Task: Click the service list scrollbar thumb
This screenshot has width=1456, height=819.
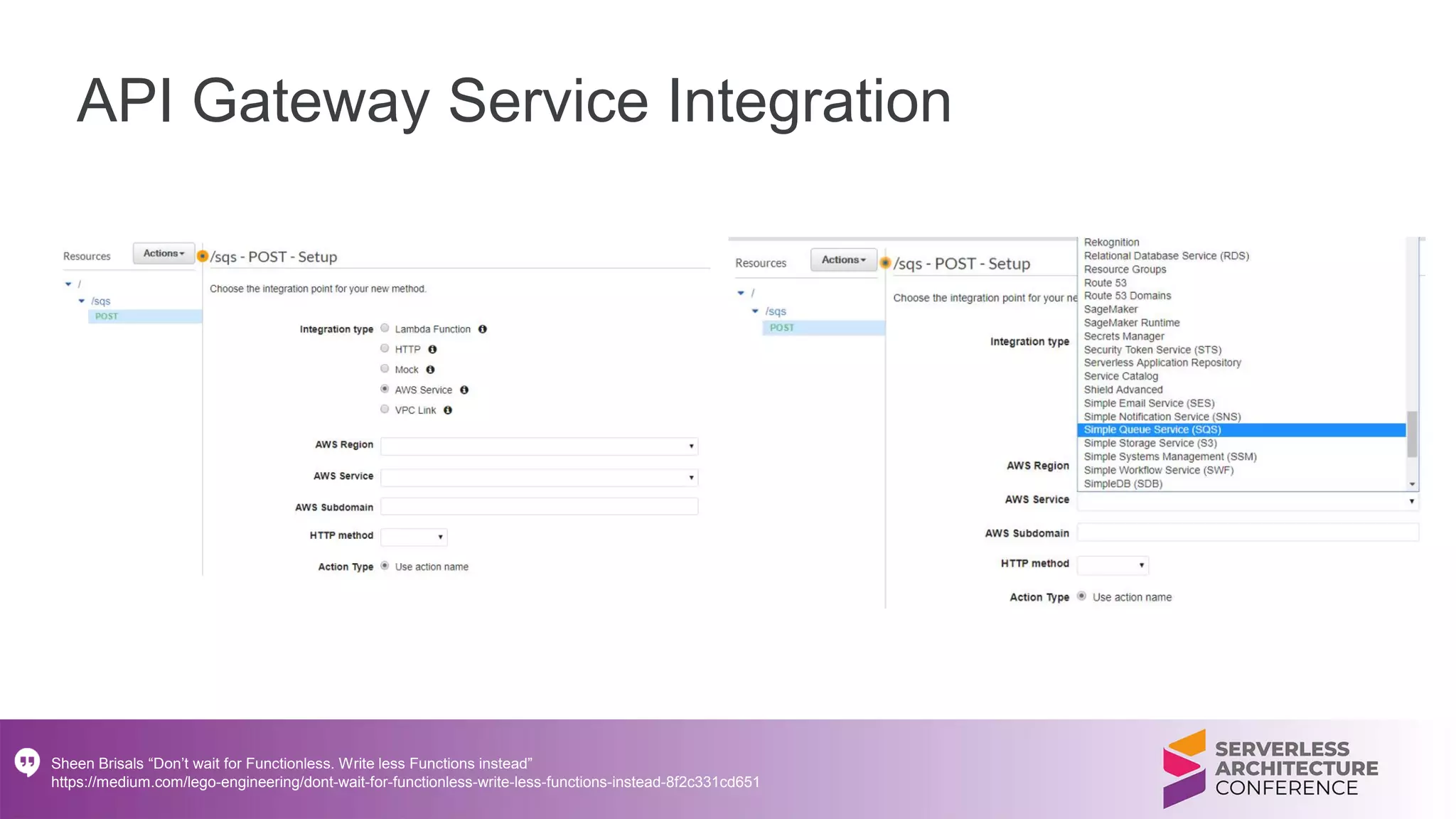Action: point(1412,434)
